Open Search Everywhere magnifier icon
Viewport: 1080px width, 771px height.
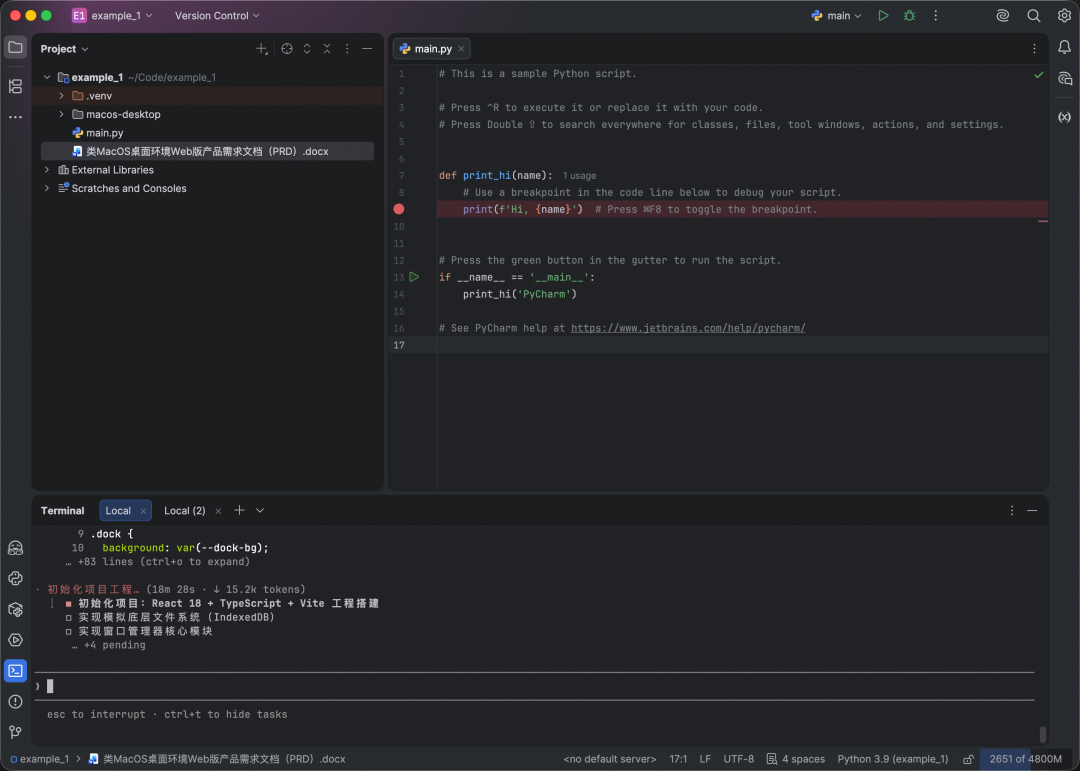pyautogui.click(x=1034, y=16)
